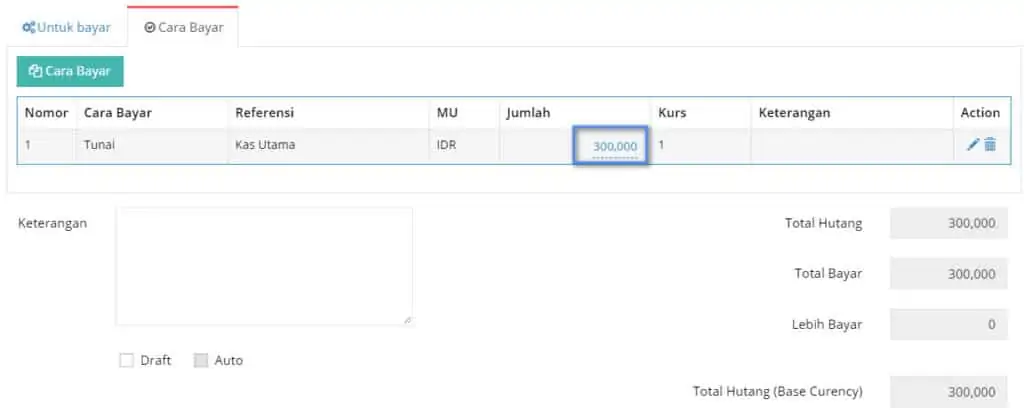The width and height of the screenshot is (1024, 415).
Task: Click the pencil edit icon in Action column
Action: pos(973,145)
